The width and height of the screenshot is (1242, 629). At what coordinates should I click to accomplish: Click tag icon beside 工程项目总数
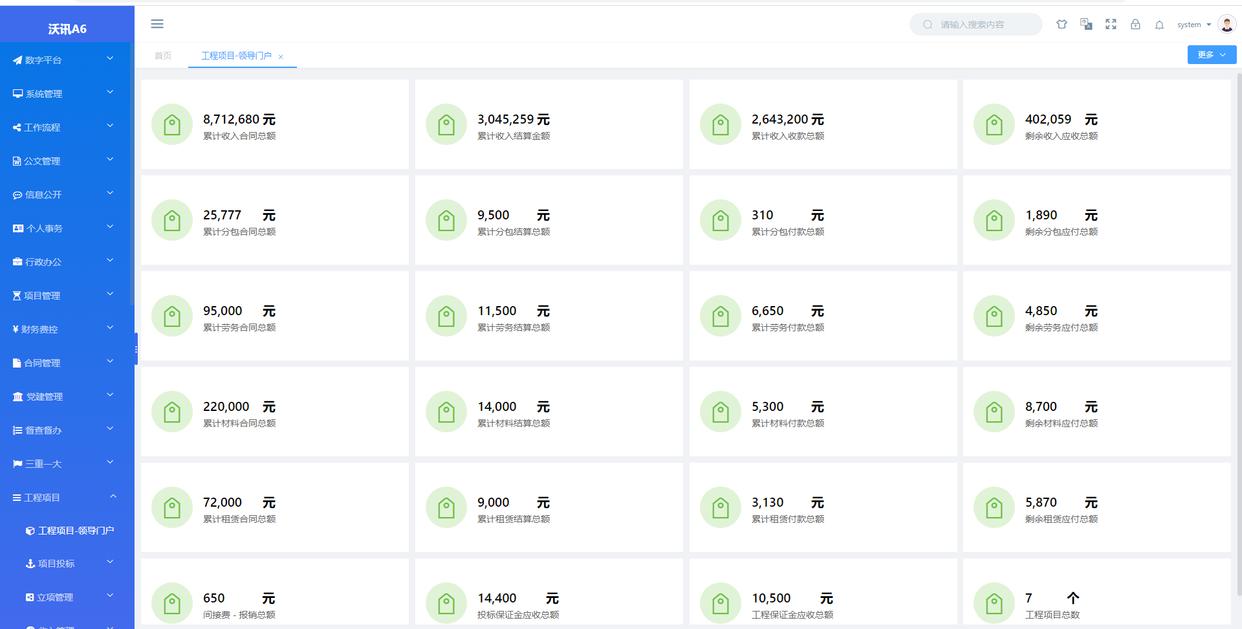tap(994, 604)
